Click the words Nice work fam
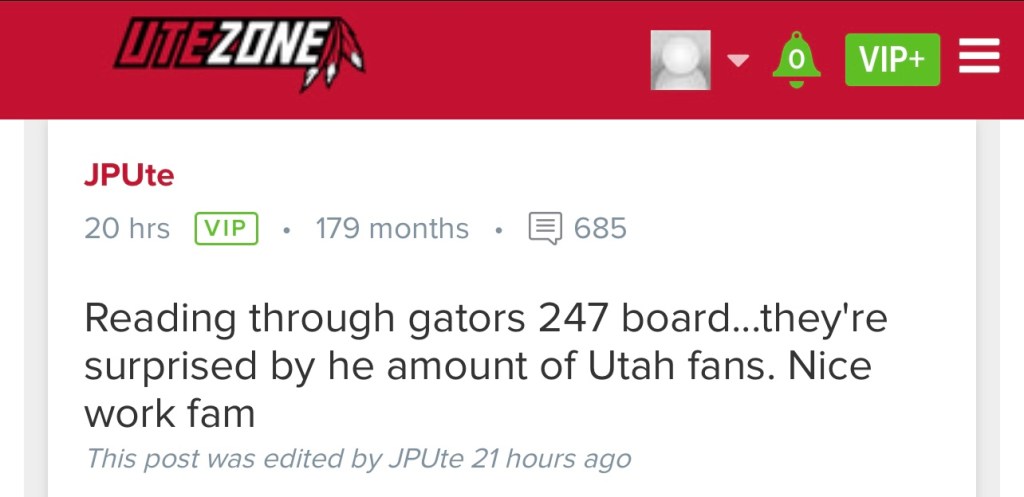 [x=170, y=411]
